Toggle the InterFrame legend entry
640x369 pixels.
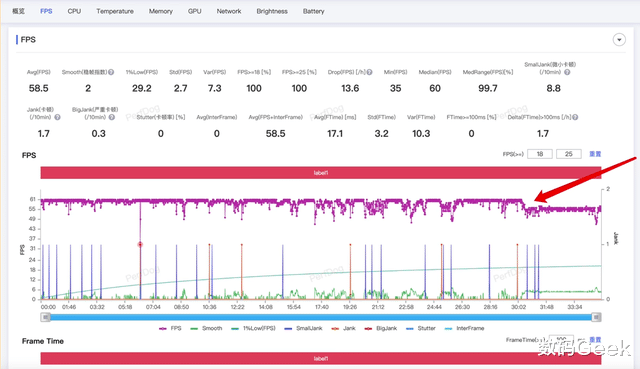pos(464,328)
